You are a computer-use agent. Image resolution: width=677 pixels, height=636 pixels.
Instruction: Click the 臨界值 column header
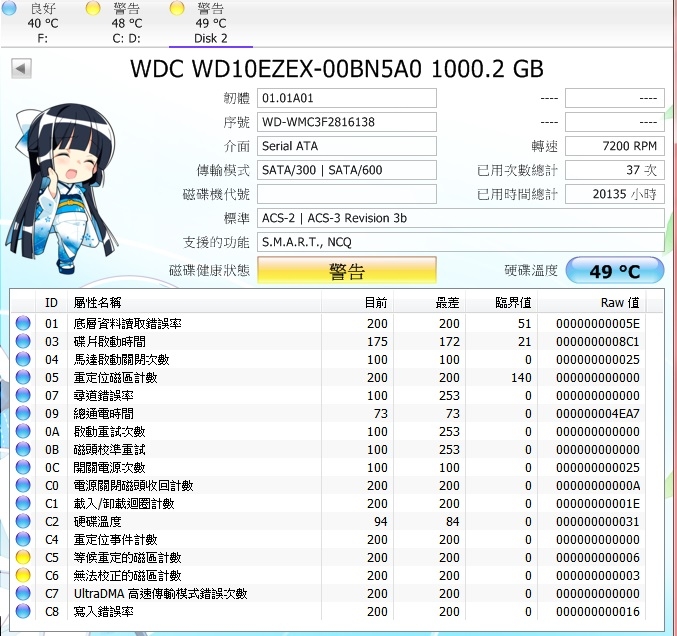[502, 302]
